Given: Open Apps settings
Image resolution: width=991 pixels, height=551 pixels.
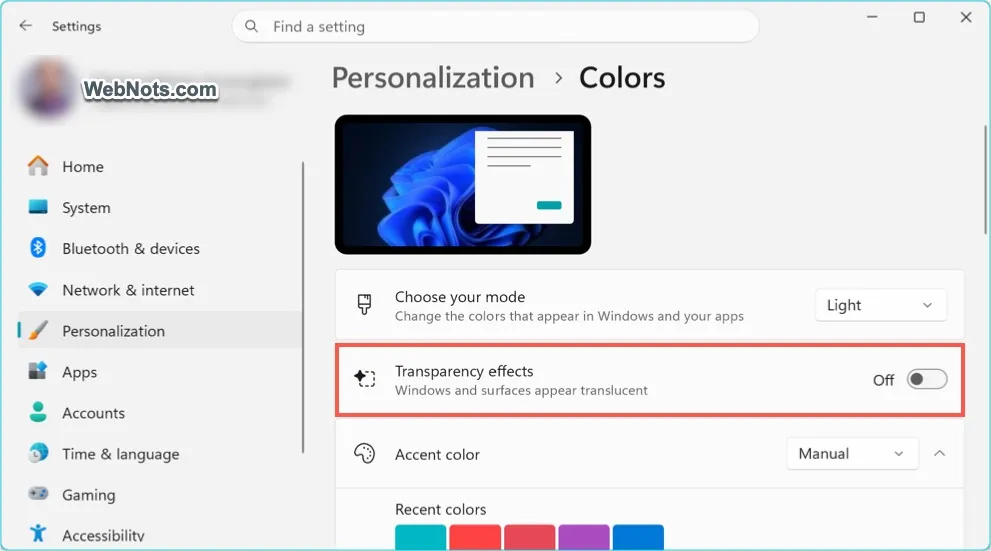Looking at the screenshot, I should (160, 372).
